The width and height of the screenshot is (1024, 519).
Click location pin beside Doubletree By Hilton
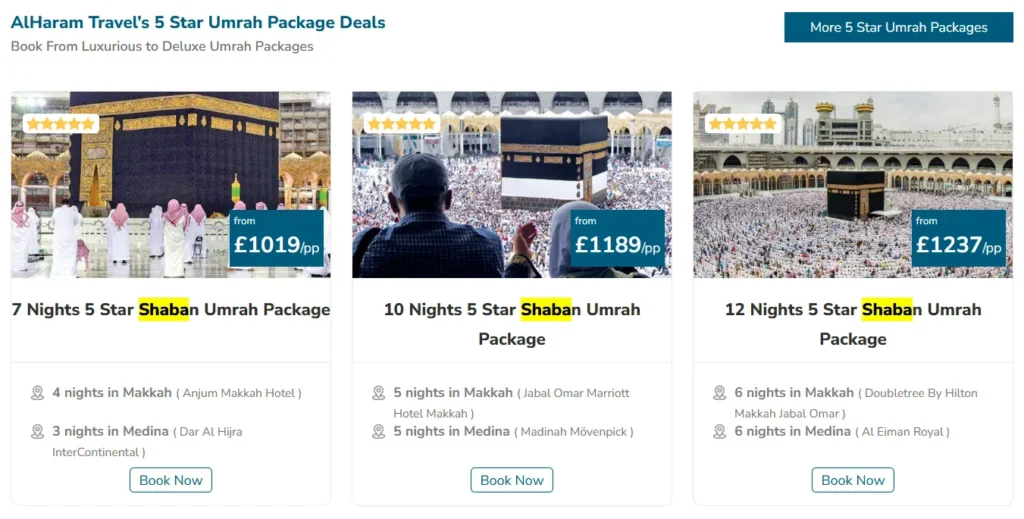click(720, 393)
